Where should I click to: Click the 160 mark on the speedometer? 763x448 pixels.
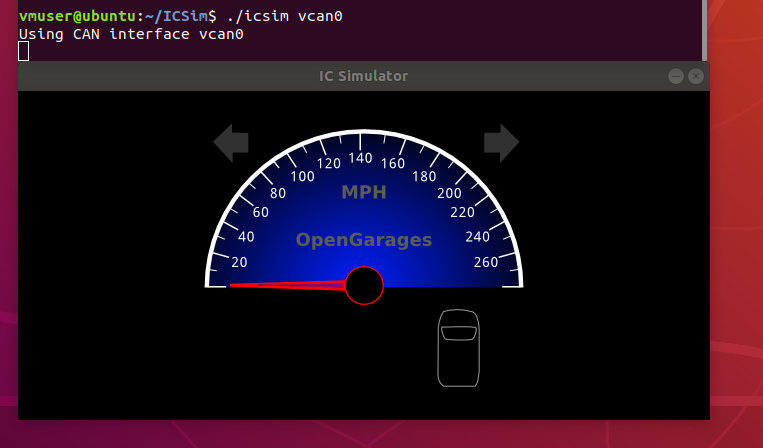pos(393,163)
